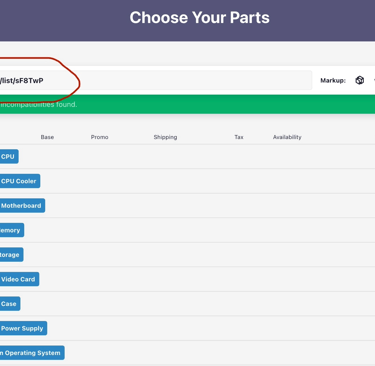375x366 pixels.
Task: Choose a Video Card
Action: tap(19, 279)
